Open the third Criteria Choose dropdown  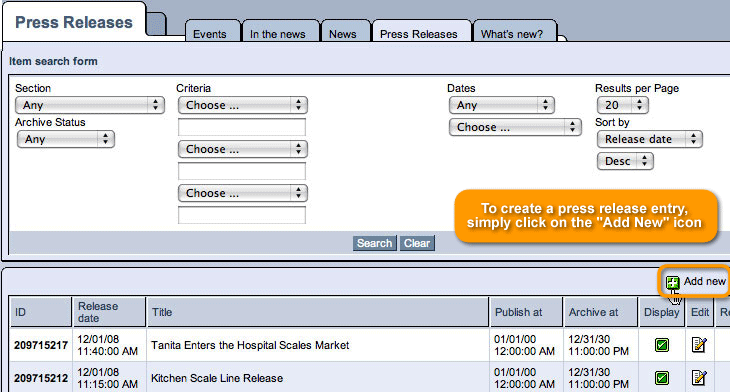(243, 193)
